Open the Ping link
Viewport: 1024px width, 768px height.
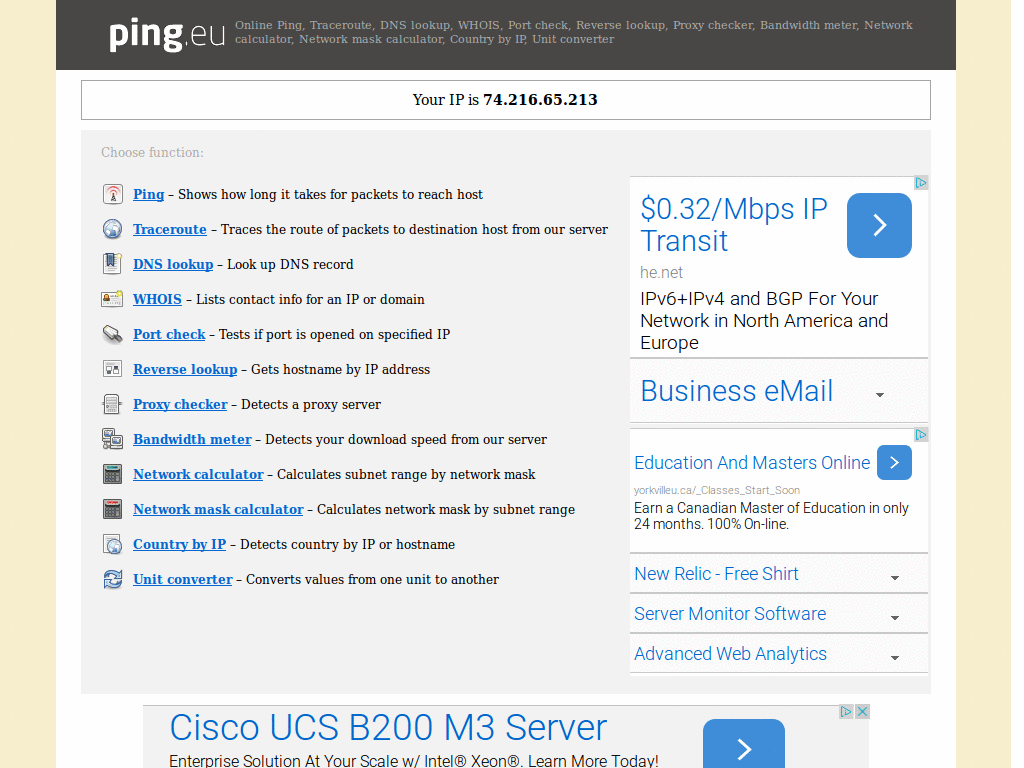148,195
